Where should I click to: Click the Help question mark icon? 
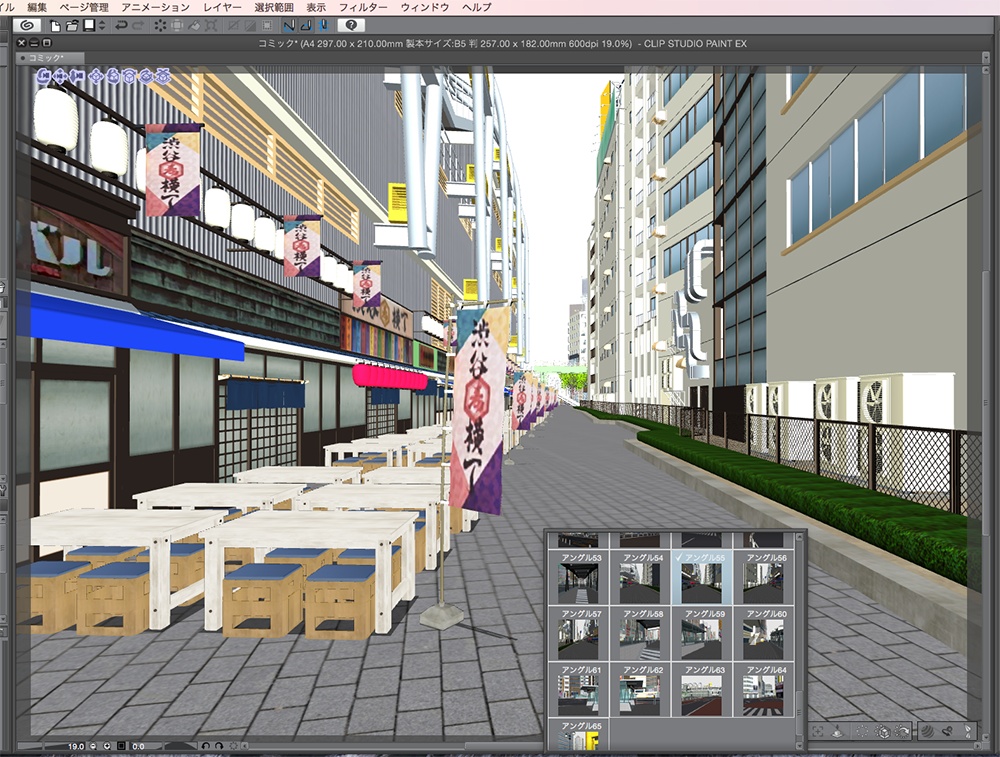coord(352,31)
